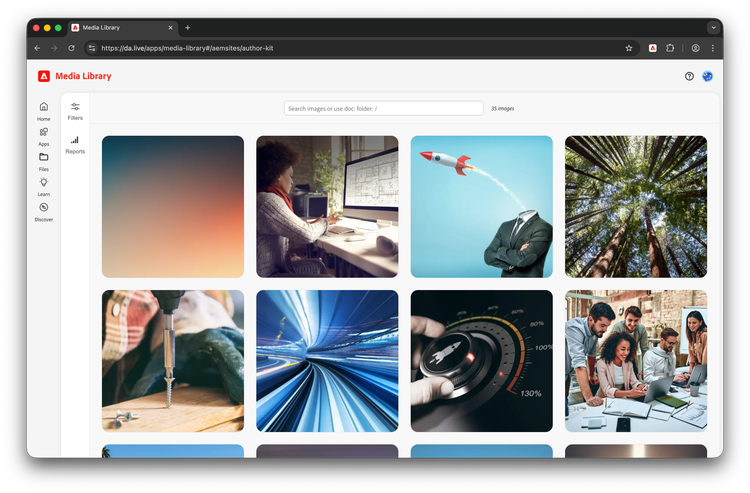Bookmark this page with the star icon
The width and height of the screenshot is (750, 493).
pos(629,47)
